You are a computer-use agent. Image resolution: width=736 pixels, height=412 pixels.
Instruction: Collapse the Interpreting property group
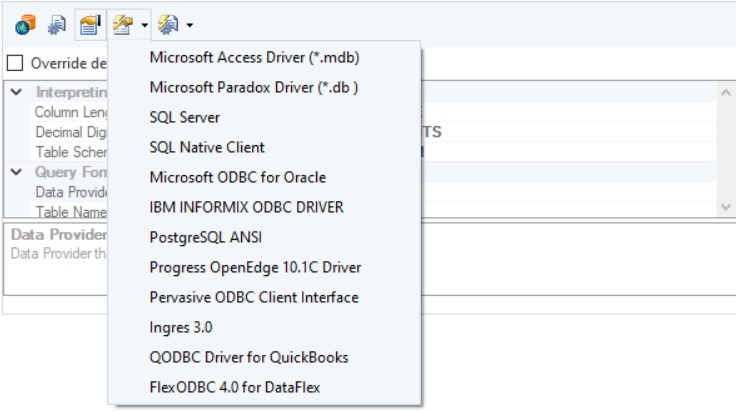click(x=16, y=92)
